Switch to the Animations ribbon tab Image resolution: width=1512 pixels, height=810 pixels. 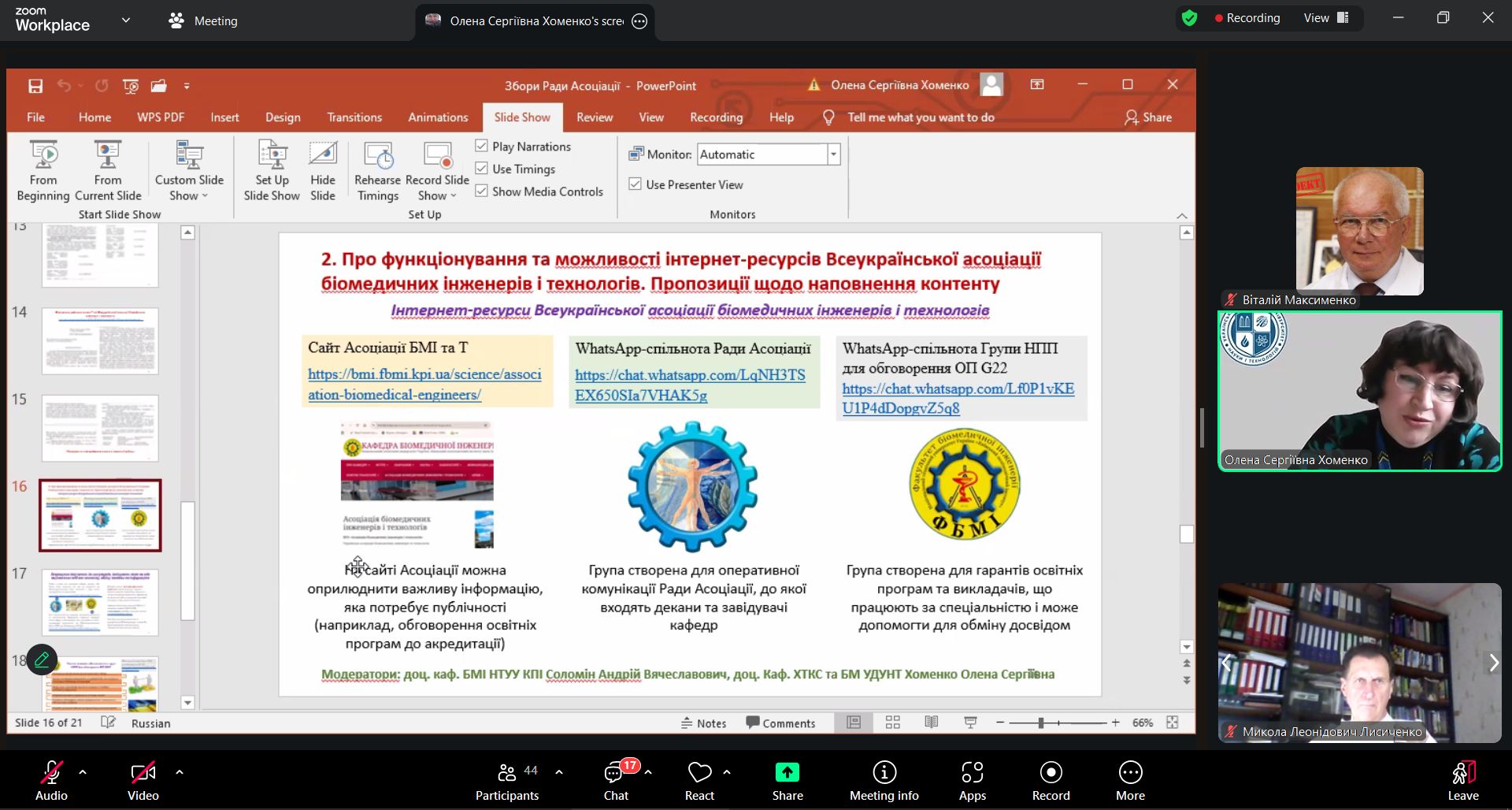click(x=438, y=117)
